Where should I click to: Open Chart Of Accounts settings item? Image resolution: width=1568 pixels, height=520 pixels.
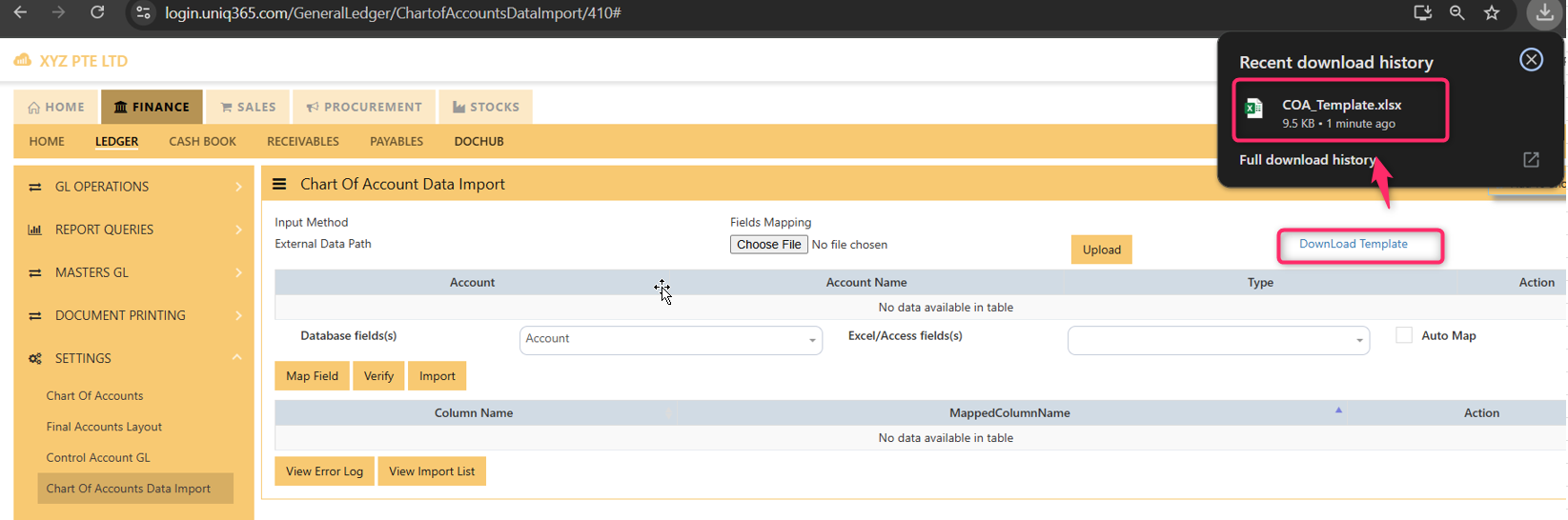pos(94,395)
